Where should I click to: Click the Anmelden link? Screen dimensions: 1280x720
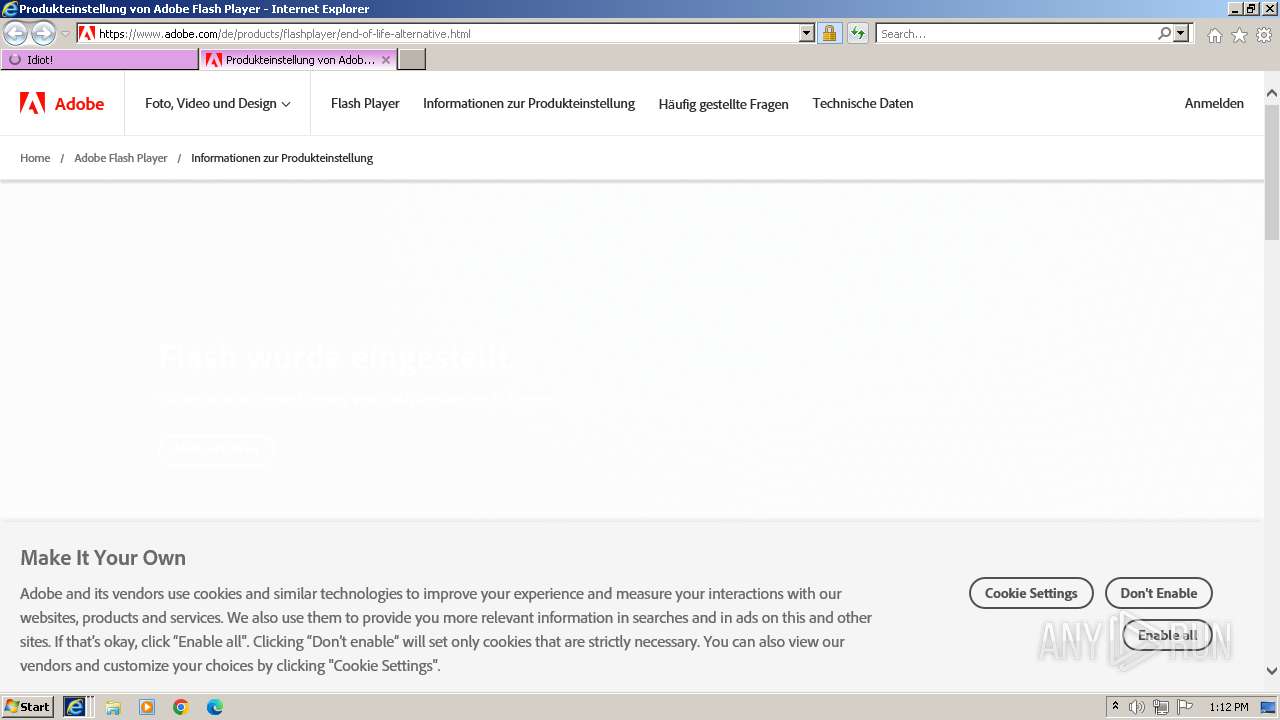1214,103
